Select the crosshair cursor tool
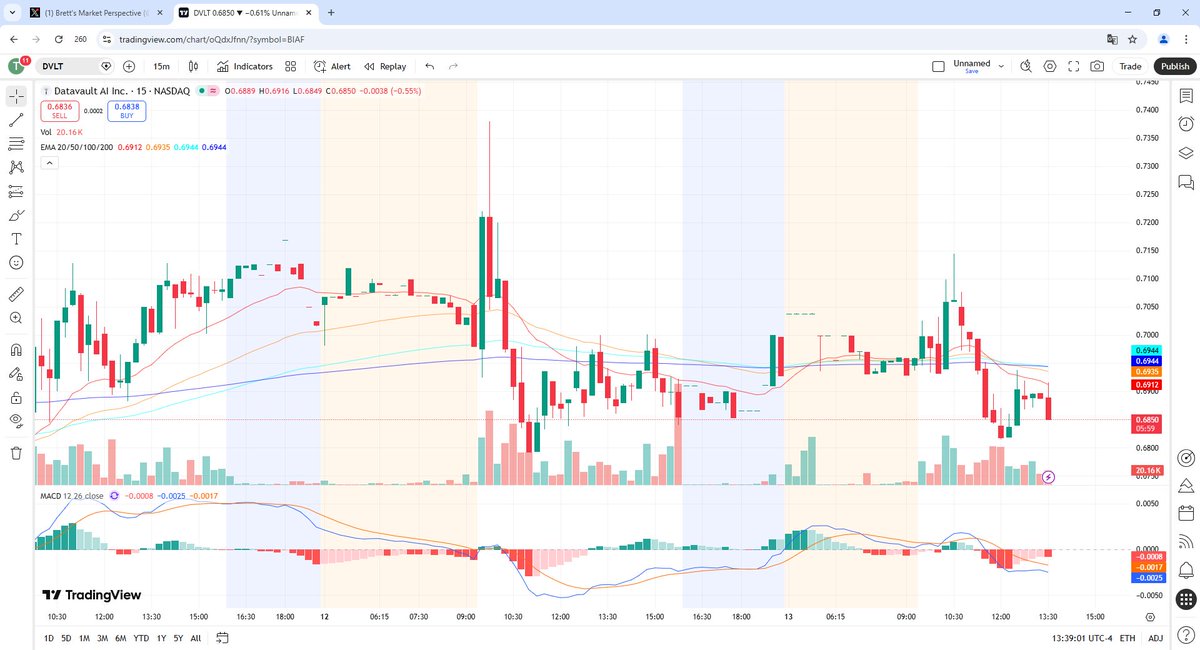The image size is (1200, 650). pos(16,96)
